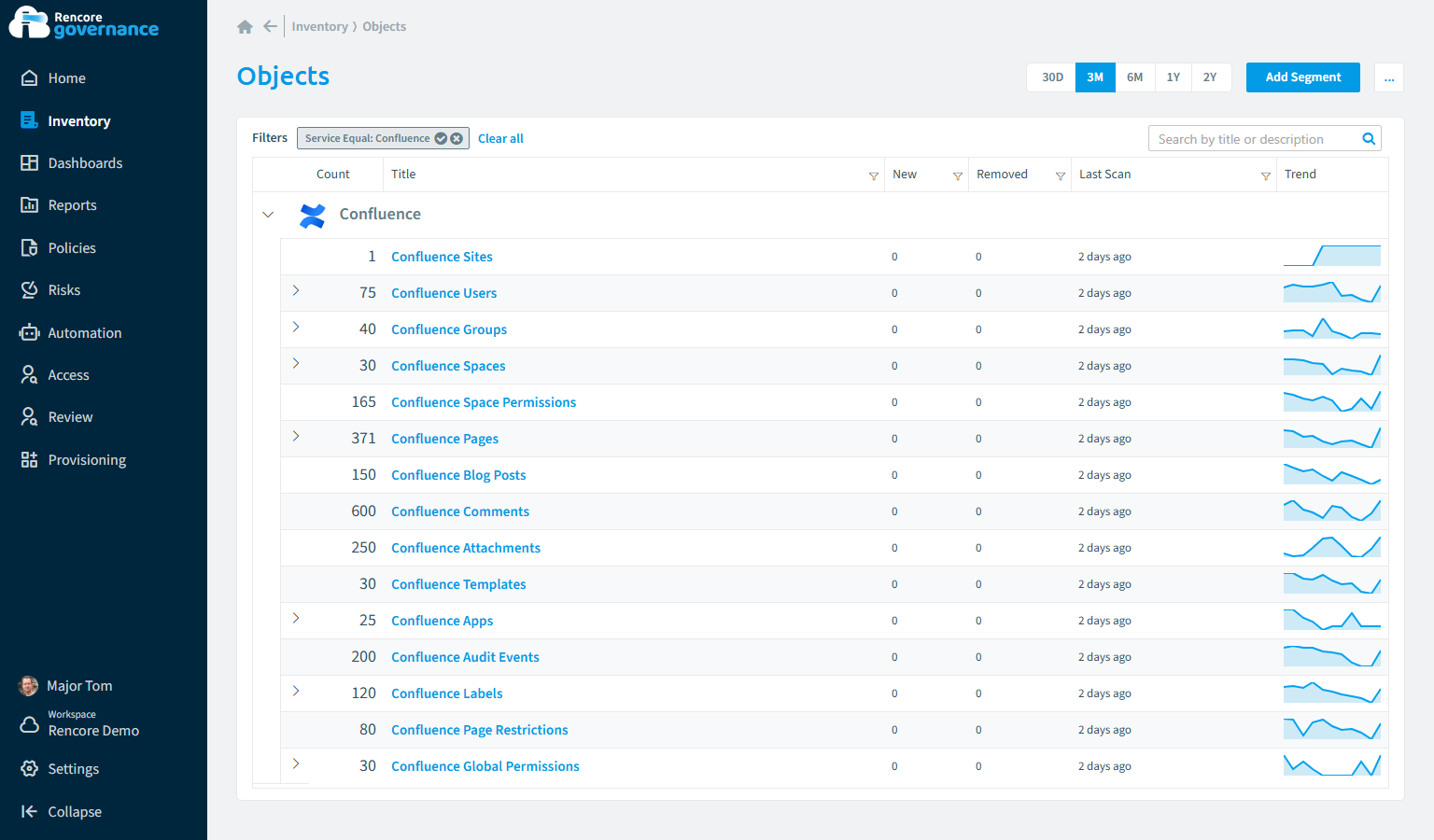1434x840 pixels.
Task: Click the search magnifier icon
Action: point(1369,139)
